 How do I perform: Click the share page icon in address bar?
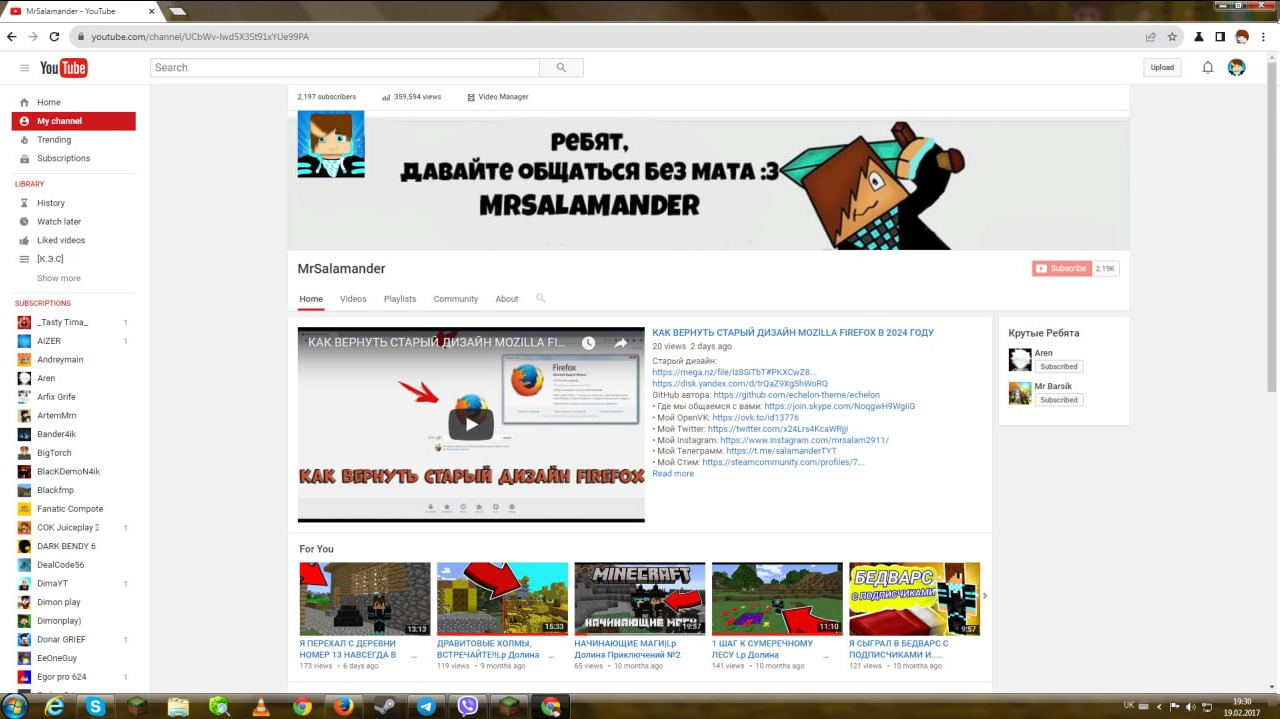coord(1151,37)
